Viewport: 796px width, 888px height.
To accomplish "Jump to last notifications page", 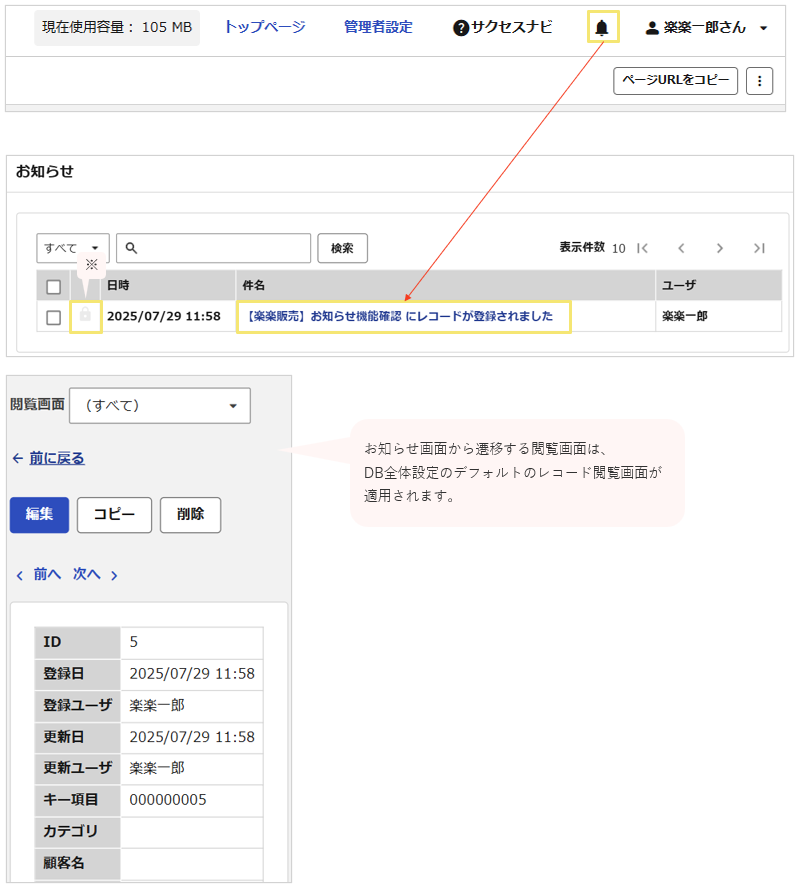I will point(759,248).
